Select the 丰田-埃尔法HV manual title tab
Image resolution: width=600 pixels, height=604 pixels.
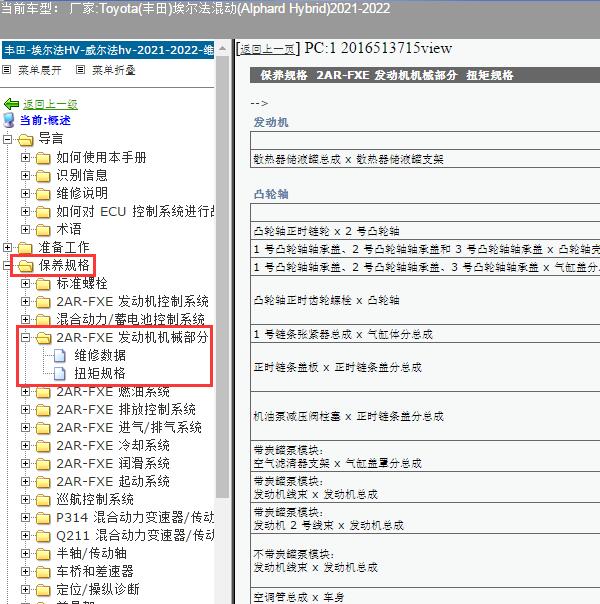click(108, 50)
